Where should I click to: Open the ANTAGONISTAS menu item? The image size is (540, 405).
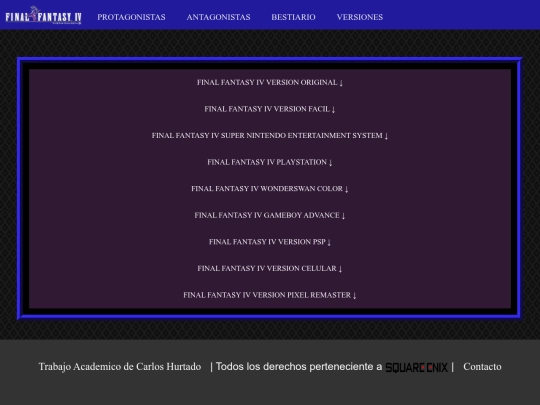pyautogui.click(x=218, y=17)
